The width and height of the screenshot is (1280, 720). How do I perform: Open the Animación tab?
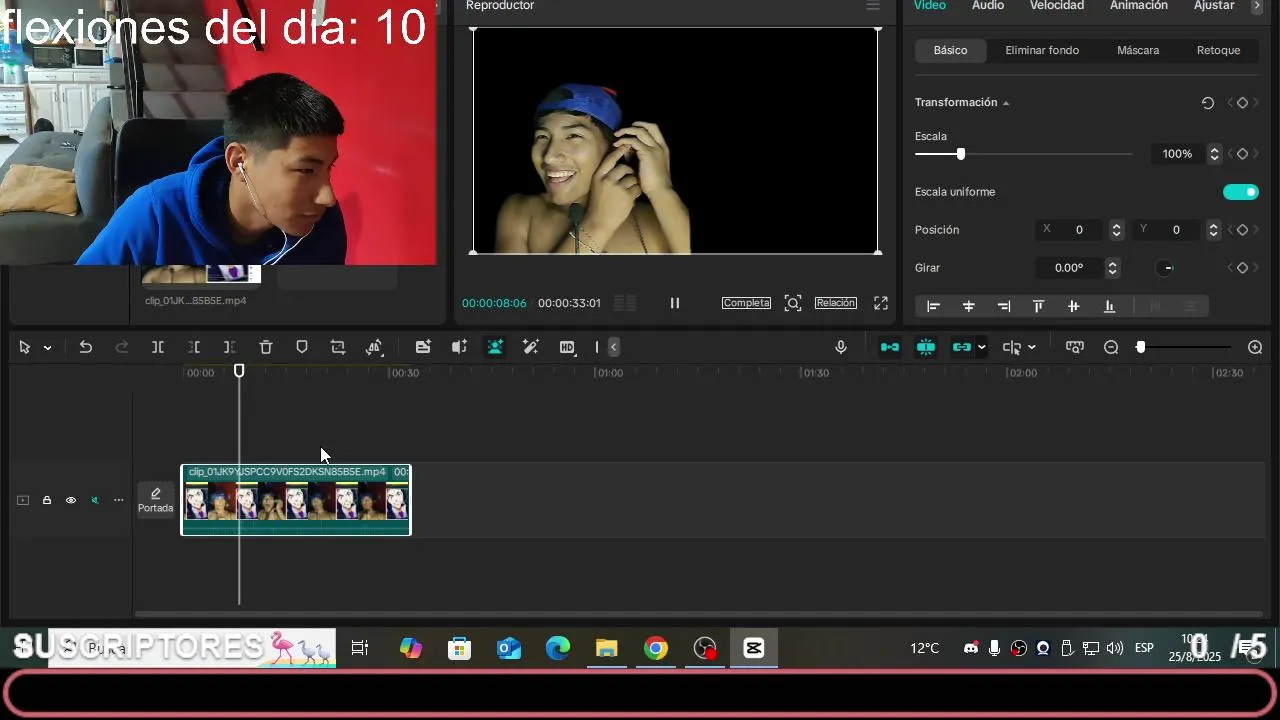(x=1139, y=6)
